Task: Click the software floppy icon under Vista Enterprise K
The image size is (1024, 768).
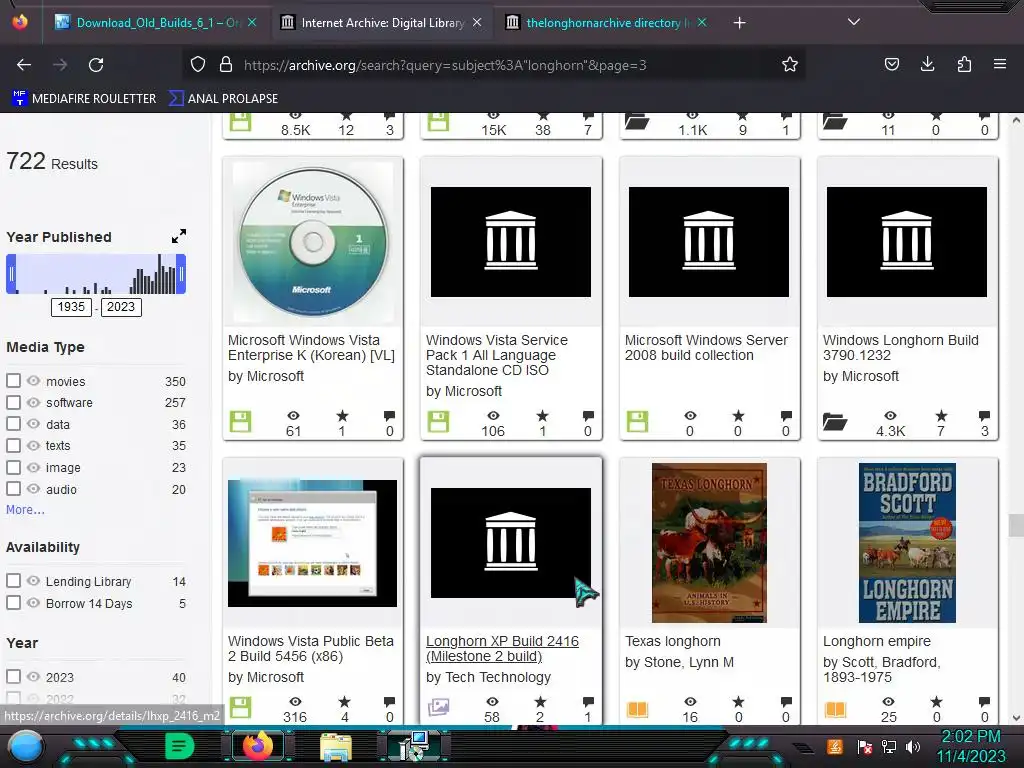Action: 240,421
